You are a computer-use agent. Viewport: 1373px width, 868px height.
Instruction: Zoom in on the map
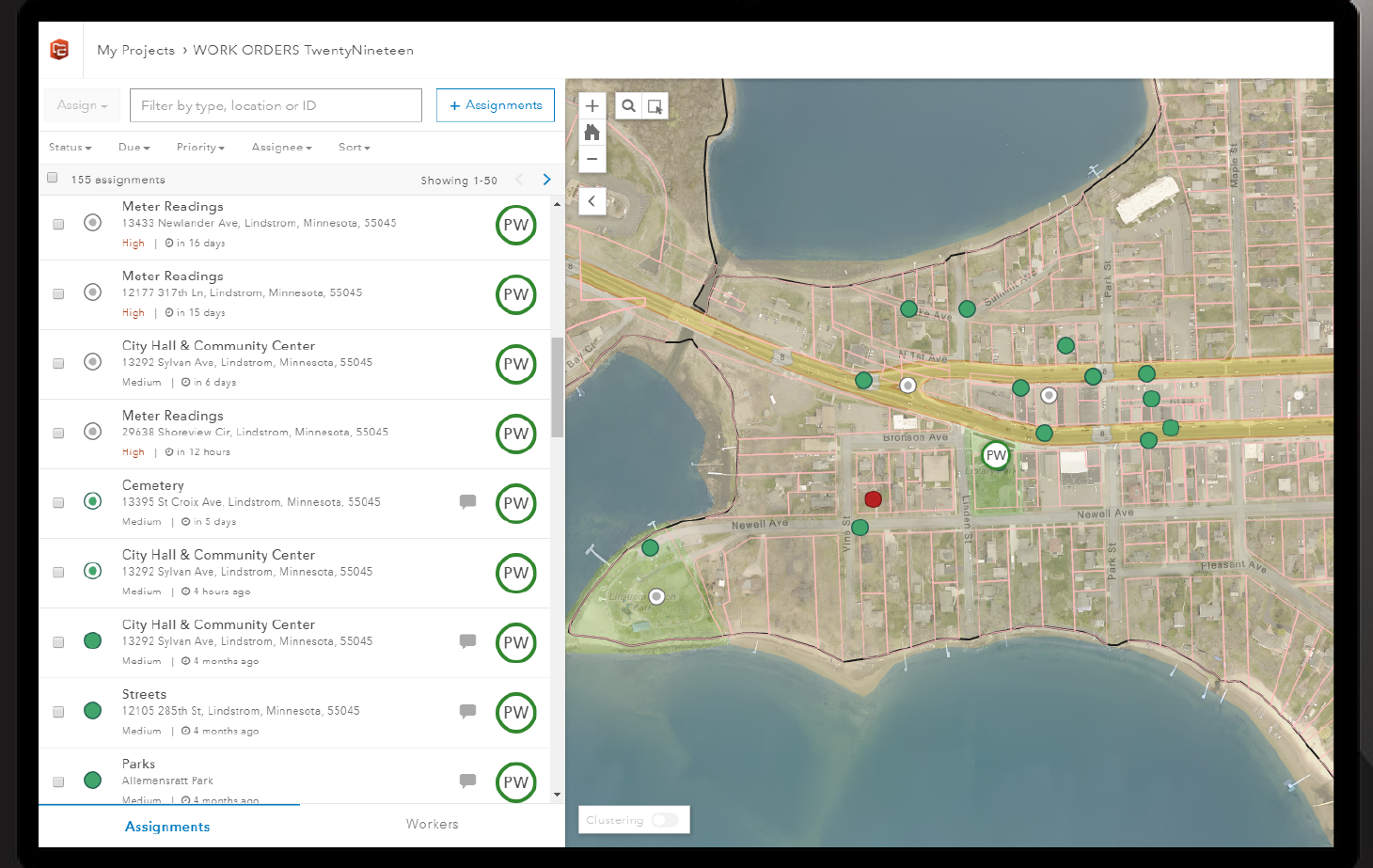(592, 105)
